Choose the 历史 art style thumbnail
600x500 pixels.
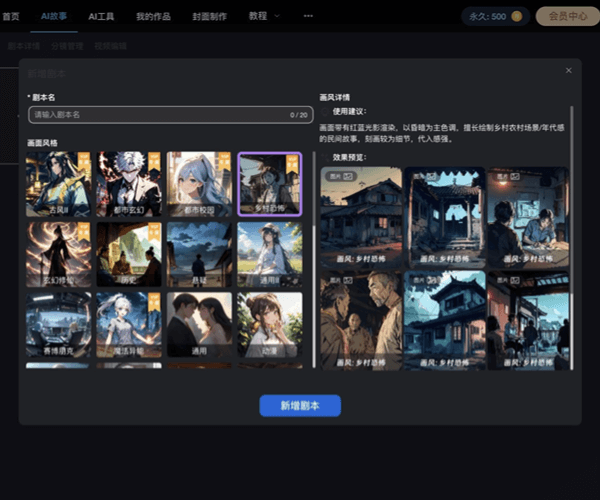pos(129,254)
